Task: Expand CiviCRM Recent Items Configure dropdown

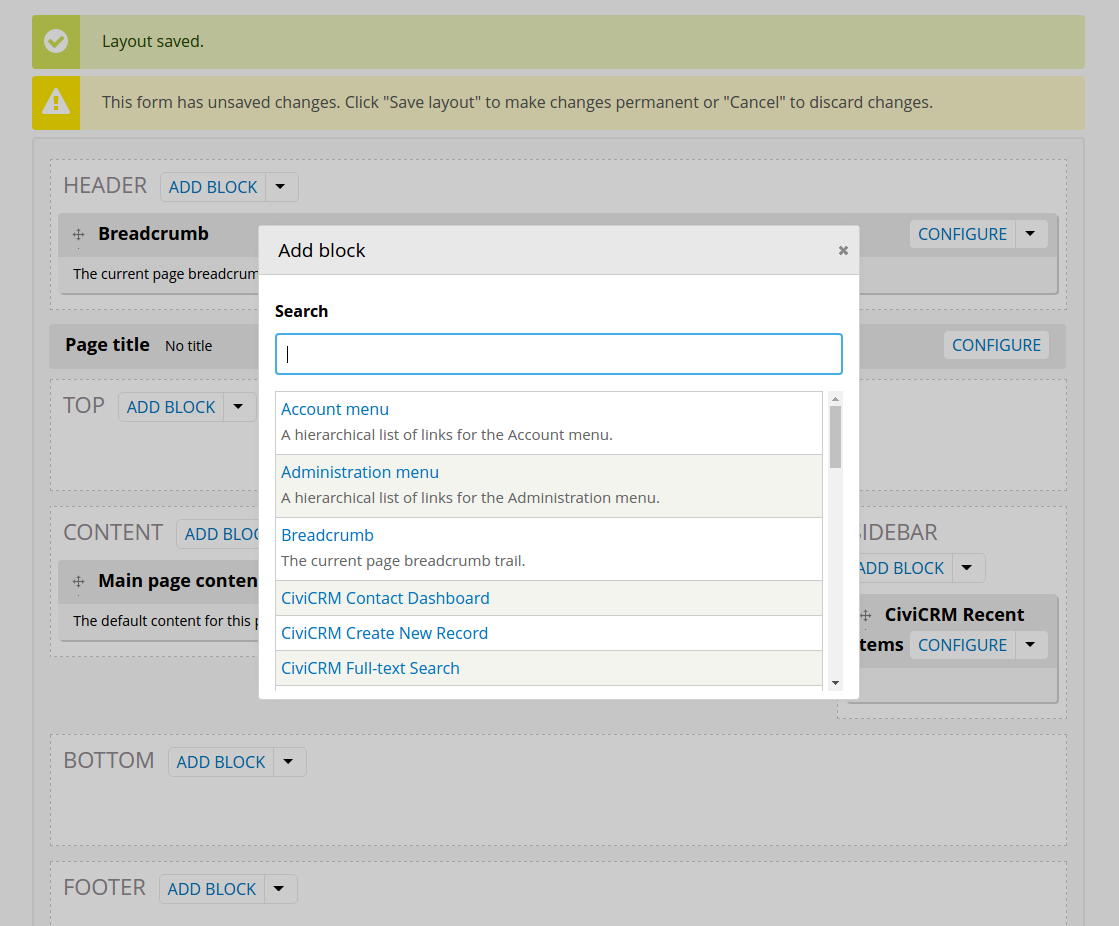Action: pyautogui.click(x=1031, y=645)
